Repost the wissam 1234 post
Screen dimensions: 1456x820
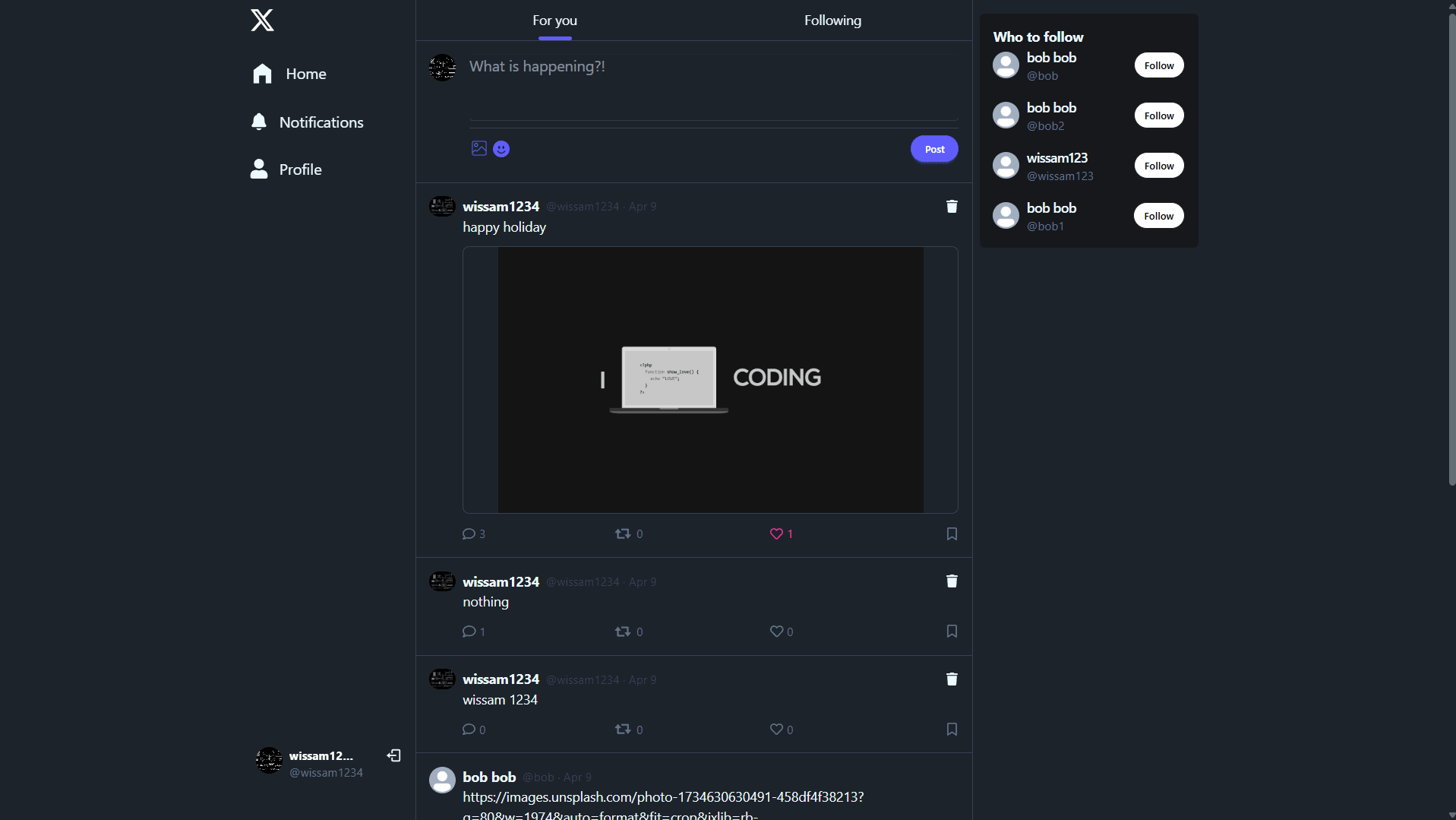click(629, 730)
